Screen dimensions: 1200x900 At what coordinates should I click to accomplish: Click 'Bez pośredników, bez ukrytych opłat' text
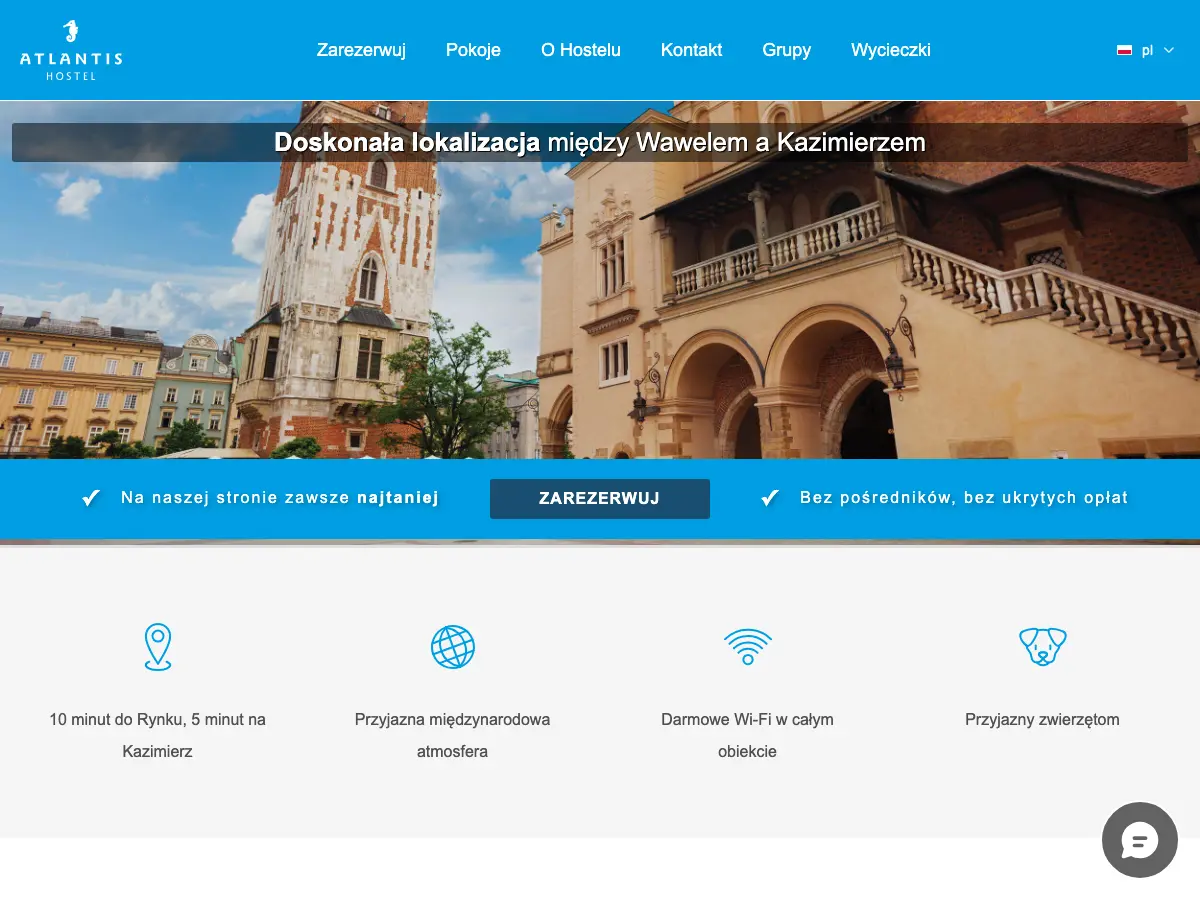(964, 497)
